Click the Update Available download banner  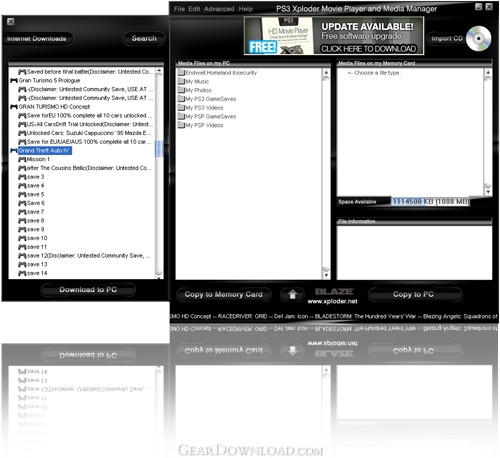[x=334, y=36]
